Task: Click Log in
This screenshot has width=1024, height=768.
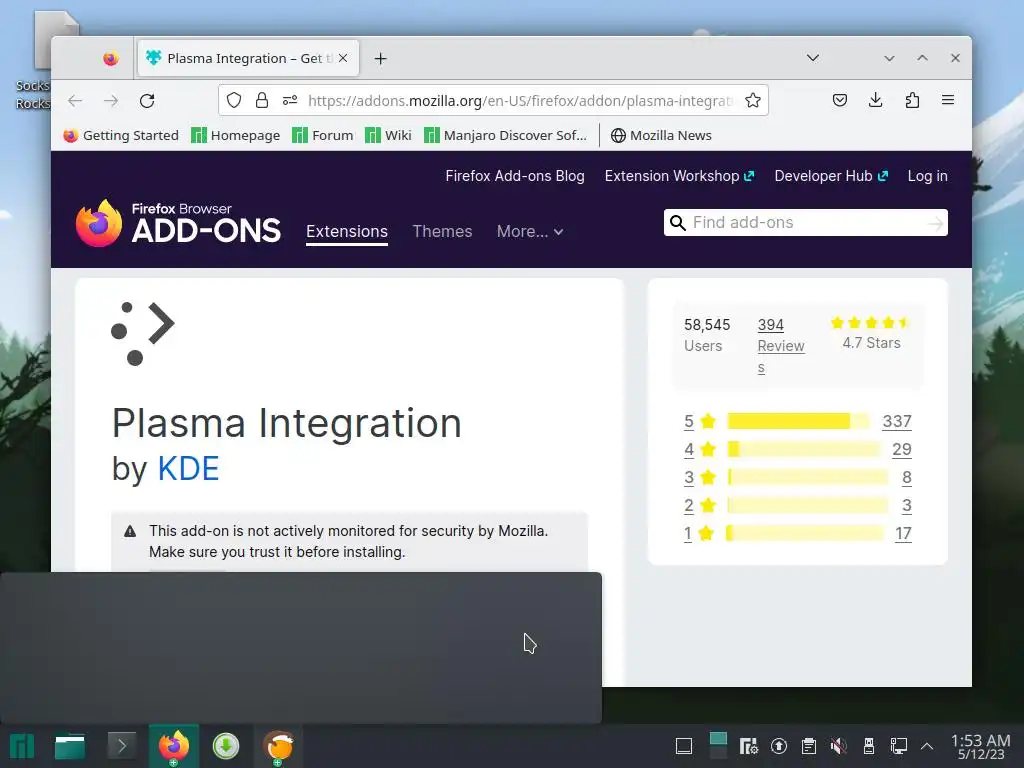Action: pyautogui.click(x=927, y=176)
